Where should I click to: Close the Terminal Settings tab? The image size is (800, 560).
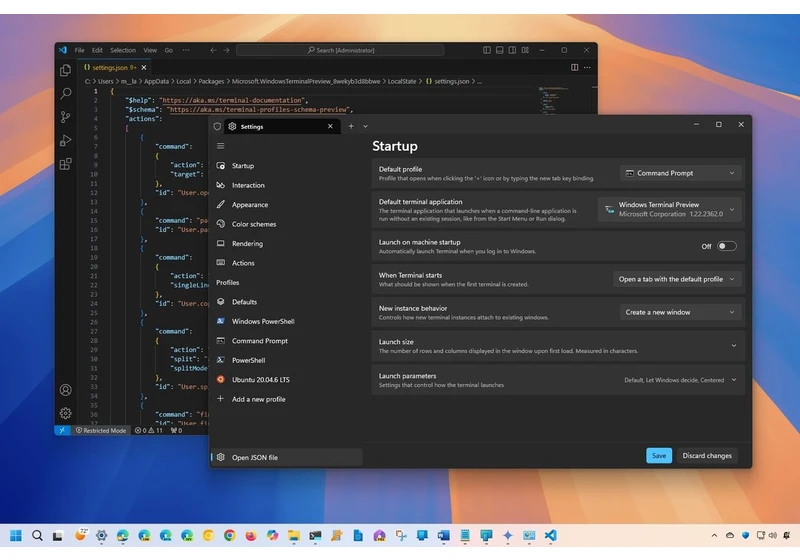pyautogui.click(x=330, y=126)
